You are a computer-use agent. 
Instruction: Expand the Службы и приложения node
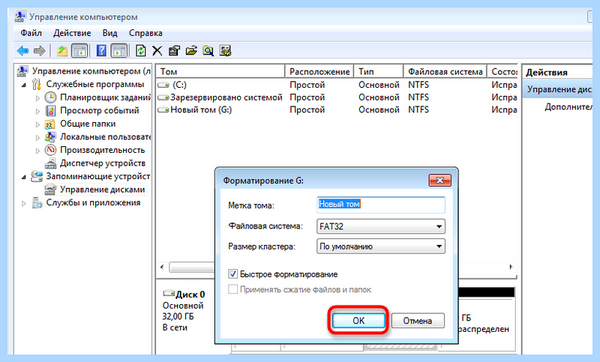pos(24,203)
